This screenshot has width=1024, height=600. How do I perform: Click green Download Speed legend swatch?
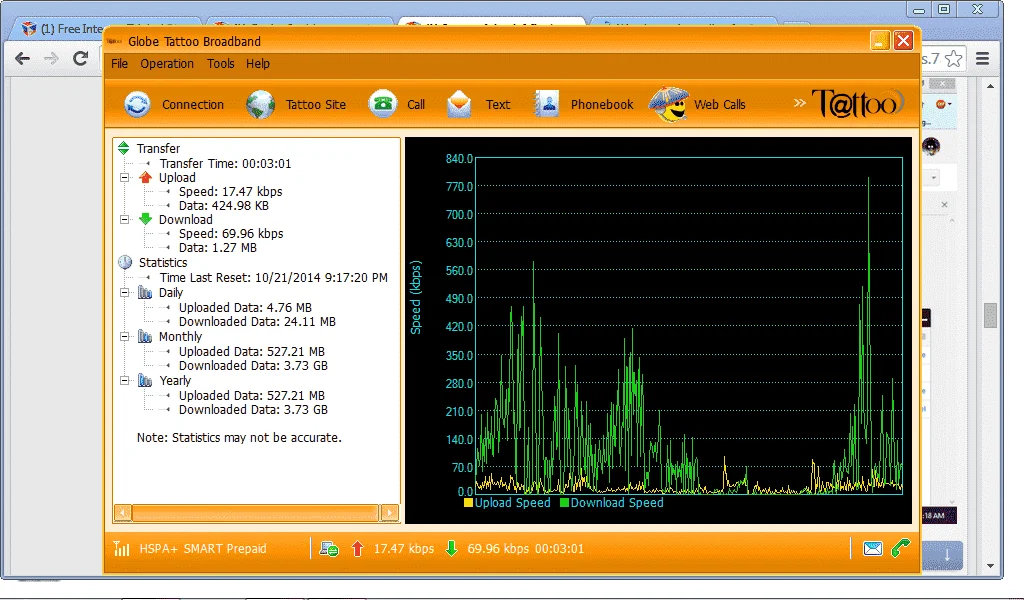point(564,503)
